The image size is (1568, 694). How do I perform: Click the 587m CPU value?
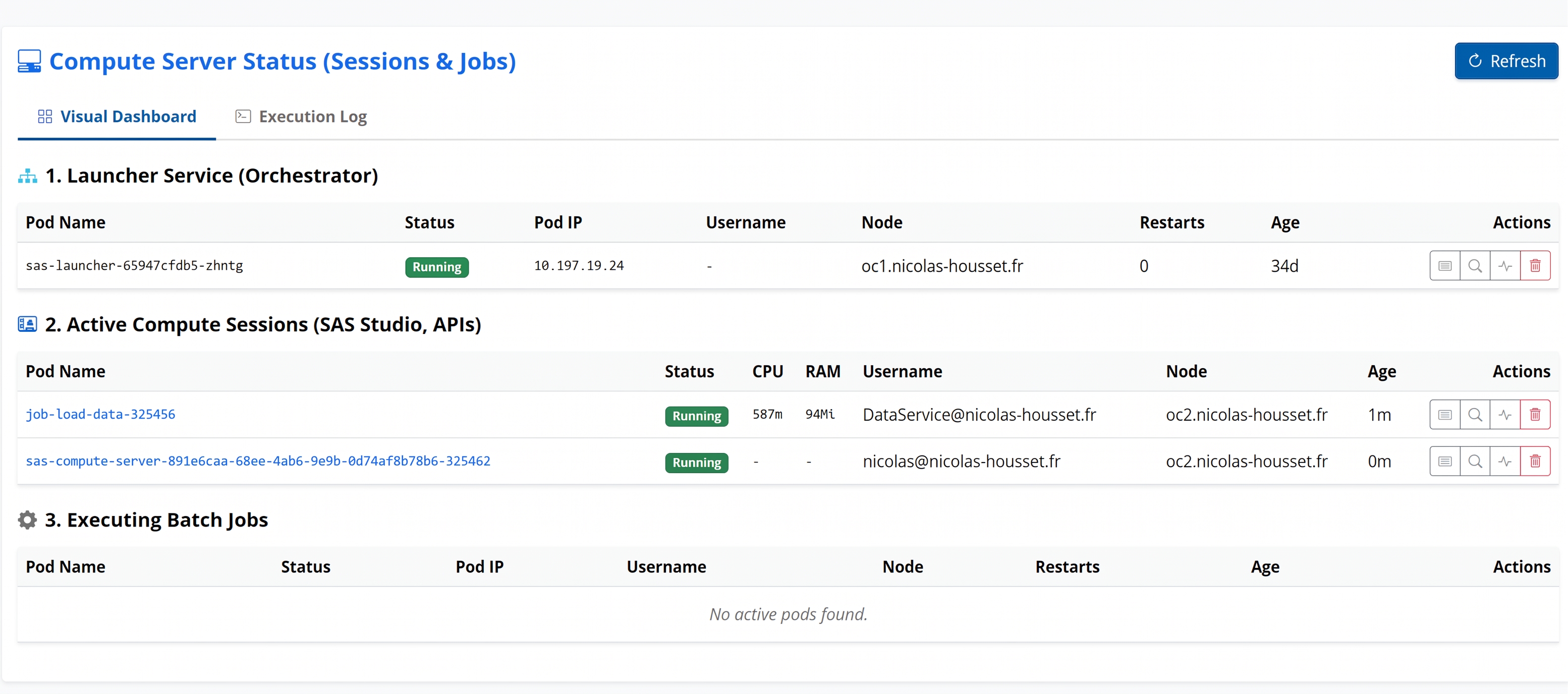point(767,414)
